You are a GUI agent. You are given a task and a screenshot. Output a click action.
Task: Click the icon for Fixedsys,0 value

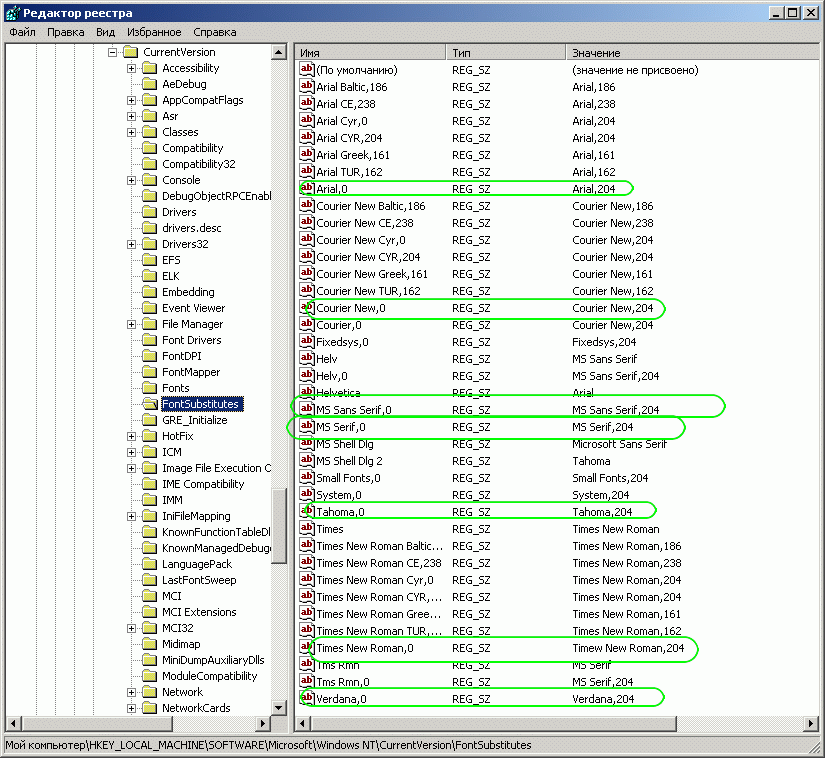pyautogui.click(x=307, y=341)
